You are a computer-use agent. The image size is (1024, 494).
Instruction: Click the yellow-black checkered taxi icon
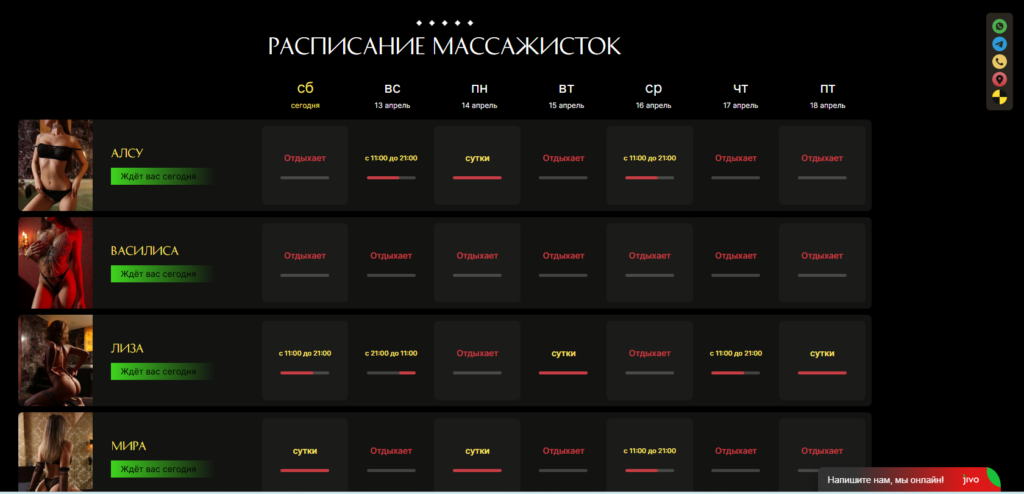(999, 97)
